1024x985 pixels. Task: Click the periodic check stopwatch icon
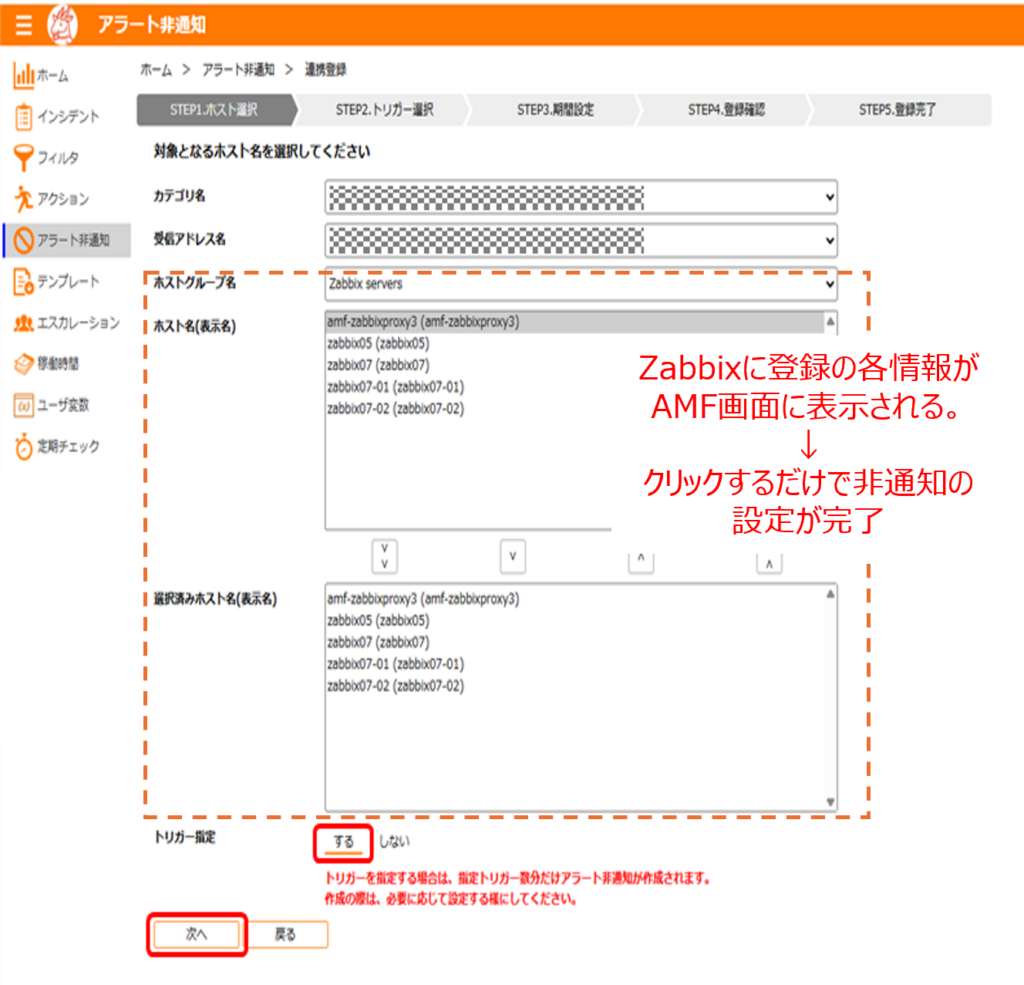click(x=24, y=447)
